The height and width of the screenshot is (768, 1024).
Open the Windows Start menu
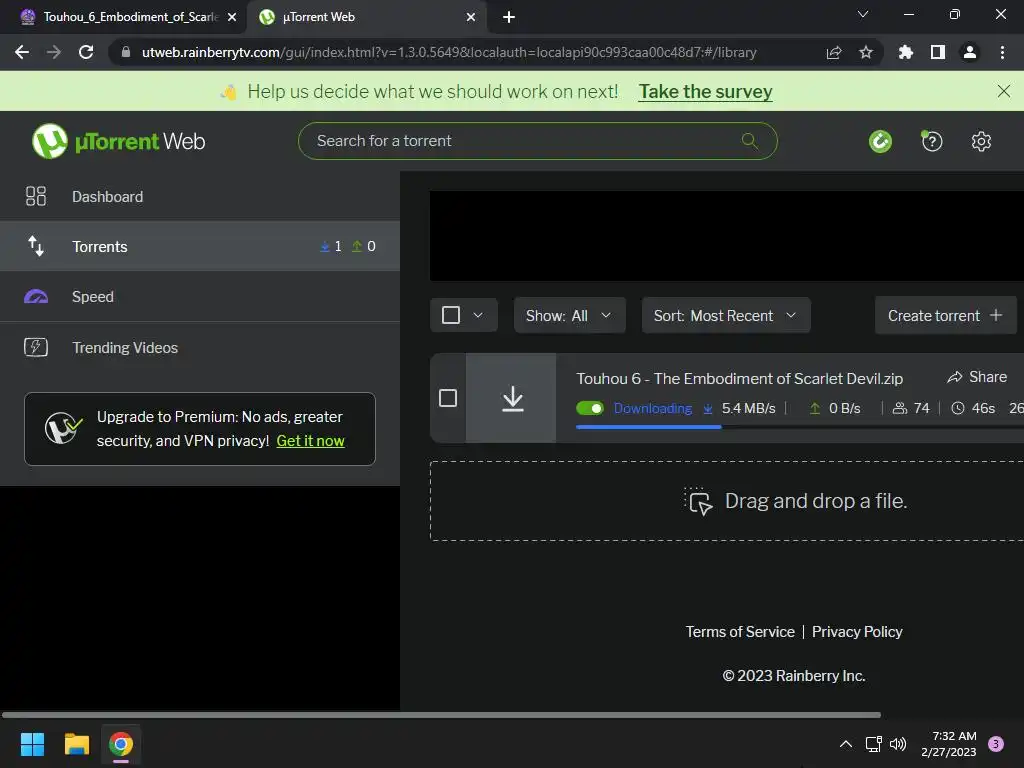click(32, 744)
